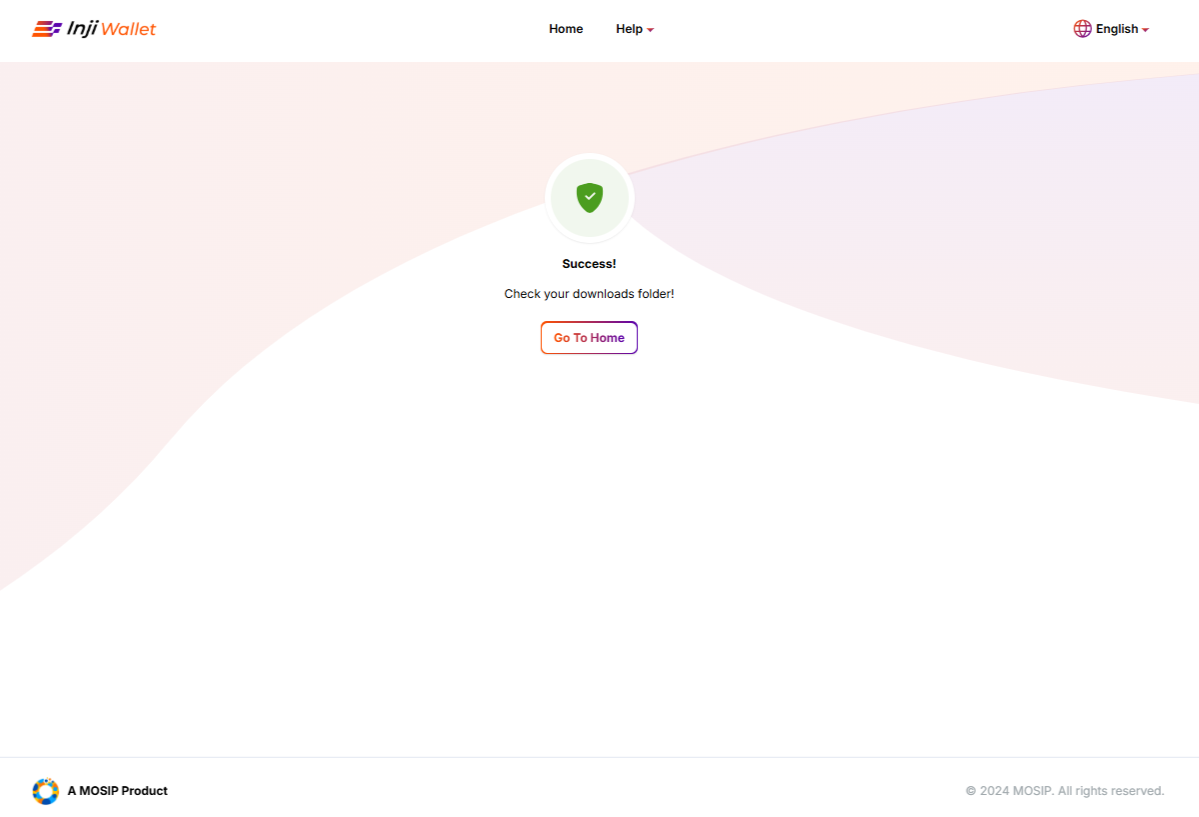This screenshot has width=1199, height=817.
Task: Open the Home menu item
Action: (565, 29)
